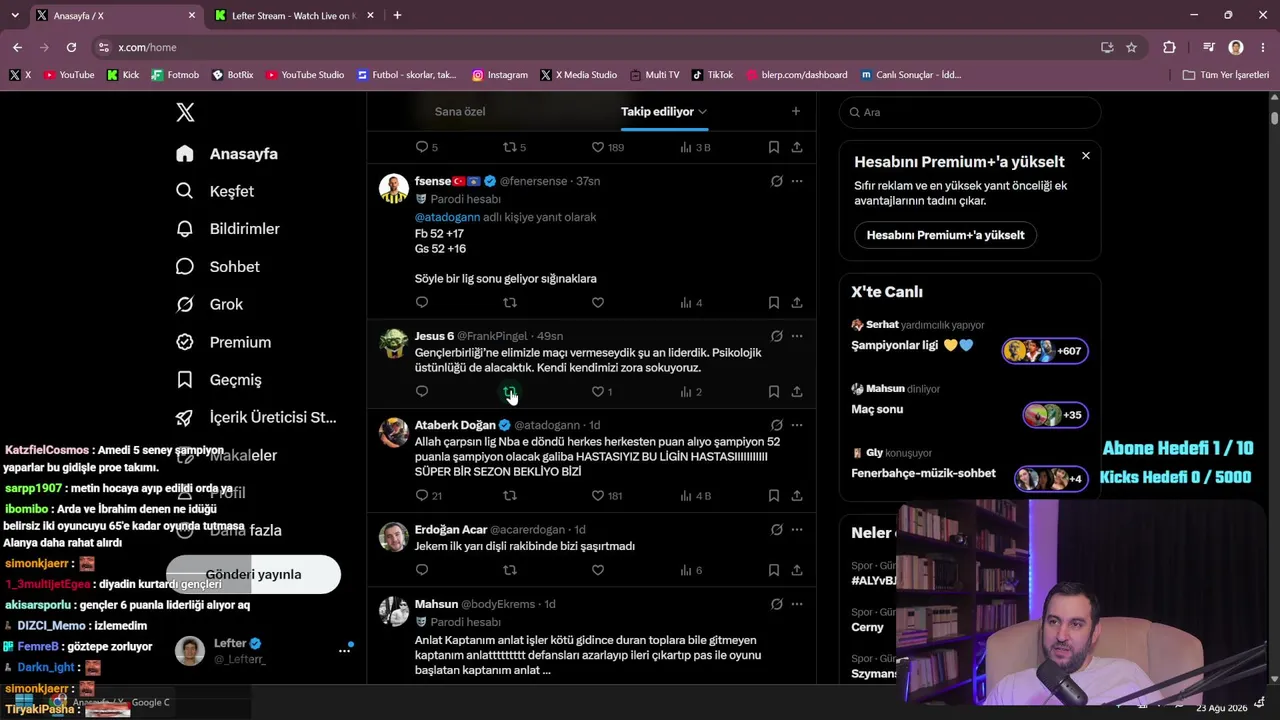Open the Tüm Yer İşaretleri bookmarks folder

pyautogui.click(x=1225, y=75)
